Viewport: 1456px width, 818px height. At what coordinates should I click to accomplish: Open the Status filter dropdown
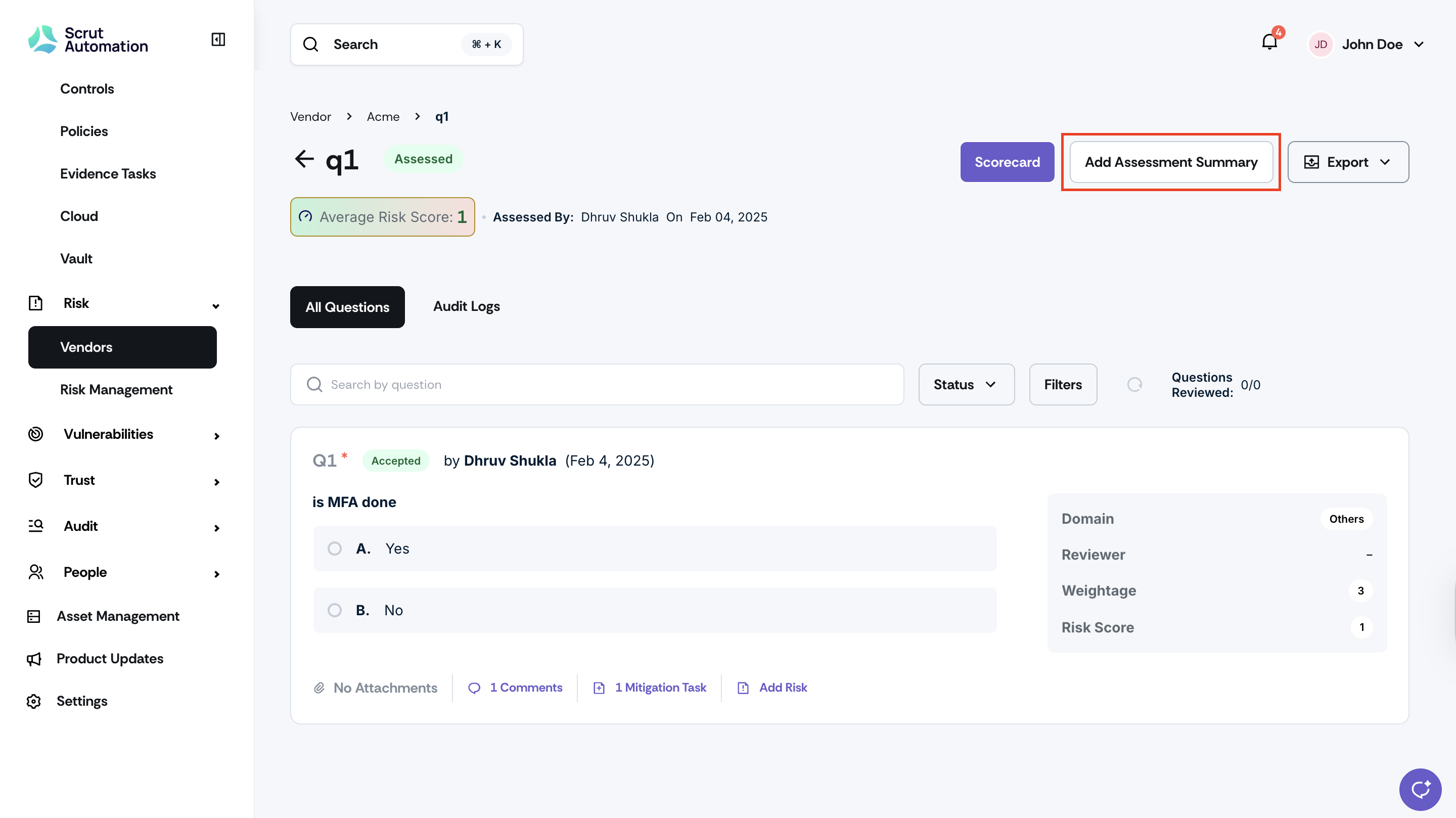tap(966, 384)
